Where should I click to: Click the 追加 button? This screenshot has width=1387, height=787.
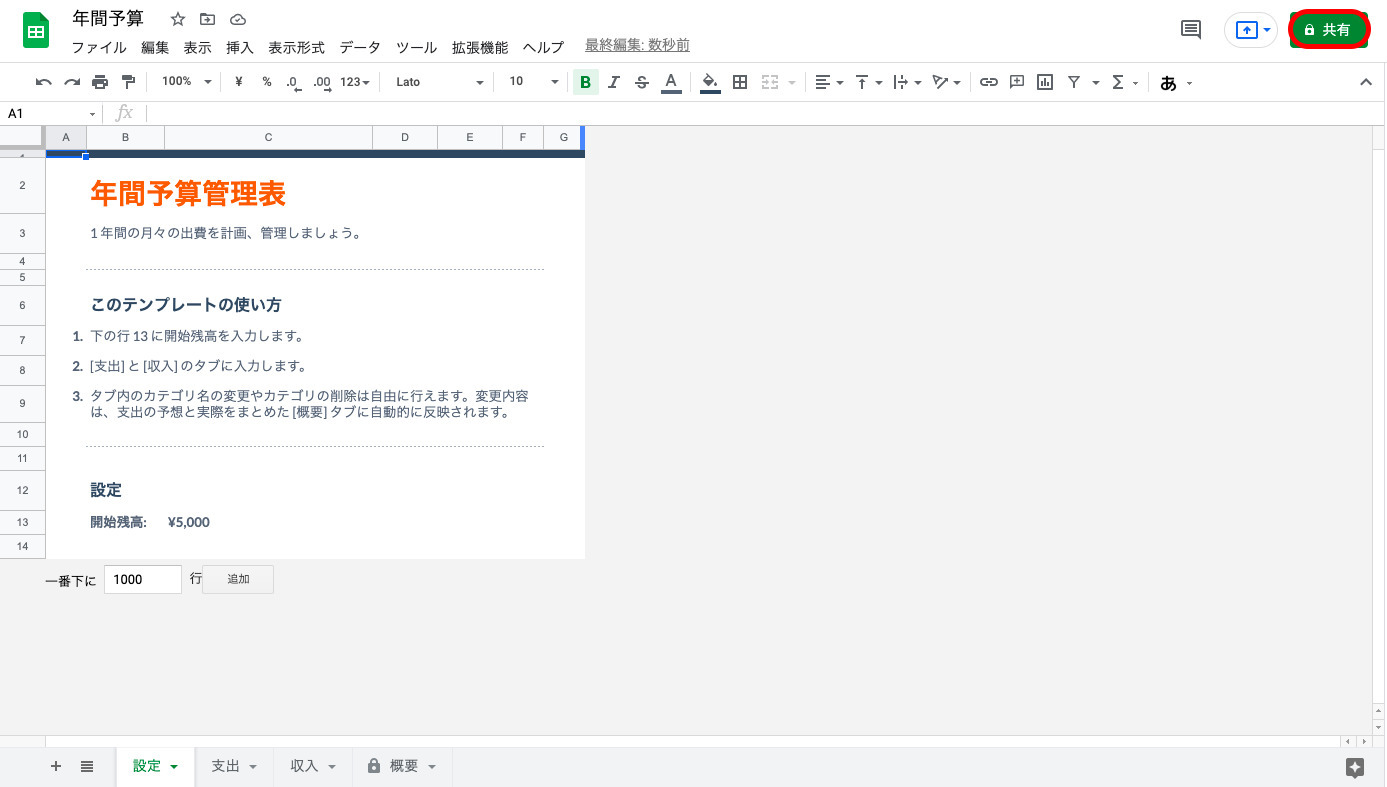(238, 579)
